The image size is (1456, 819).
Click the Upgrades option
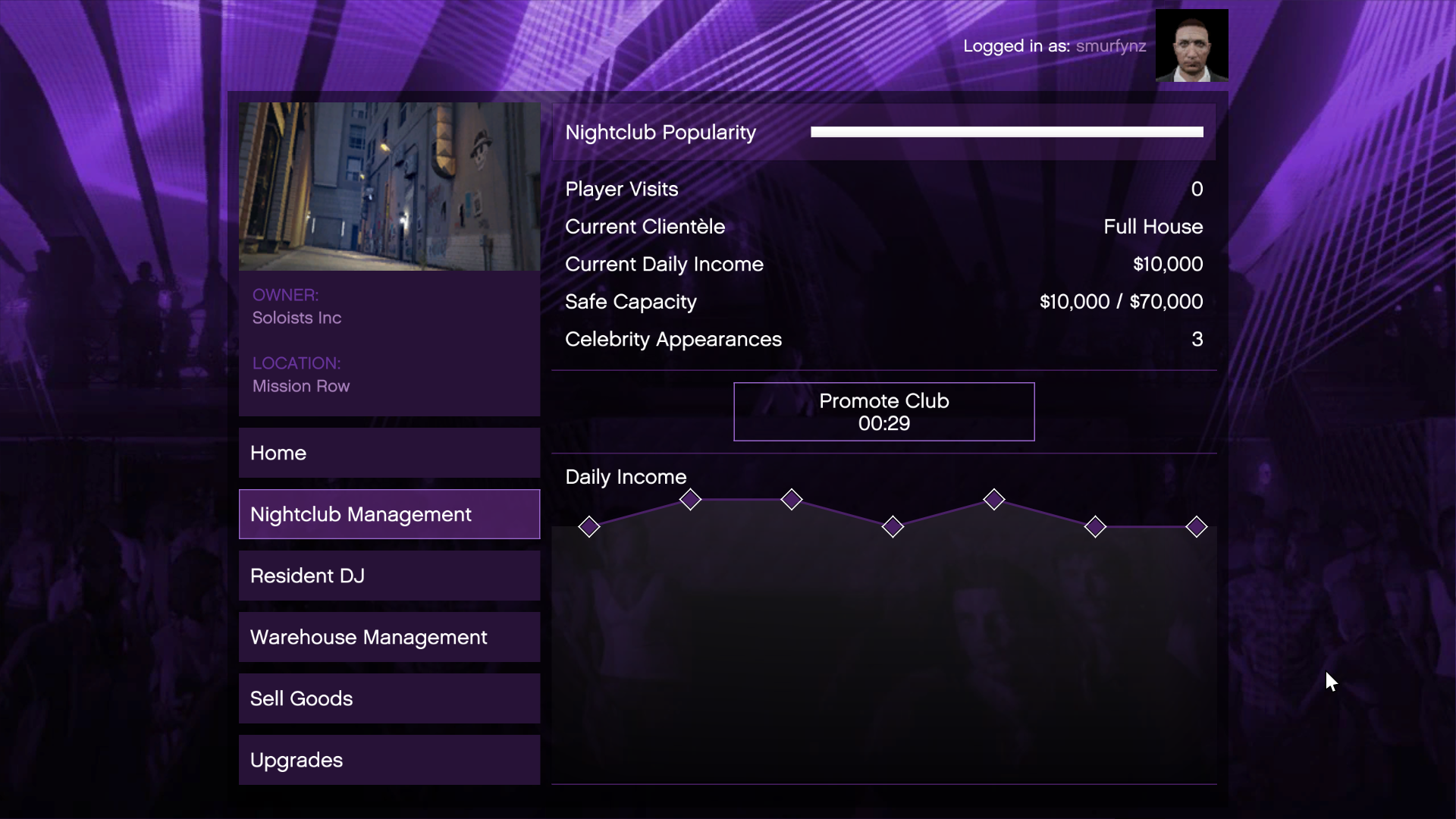click(389, 760)
